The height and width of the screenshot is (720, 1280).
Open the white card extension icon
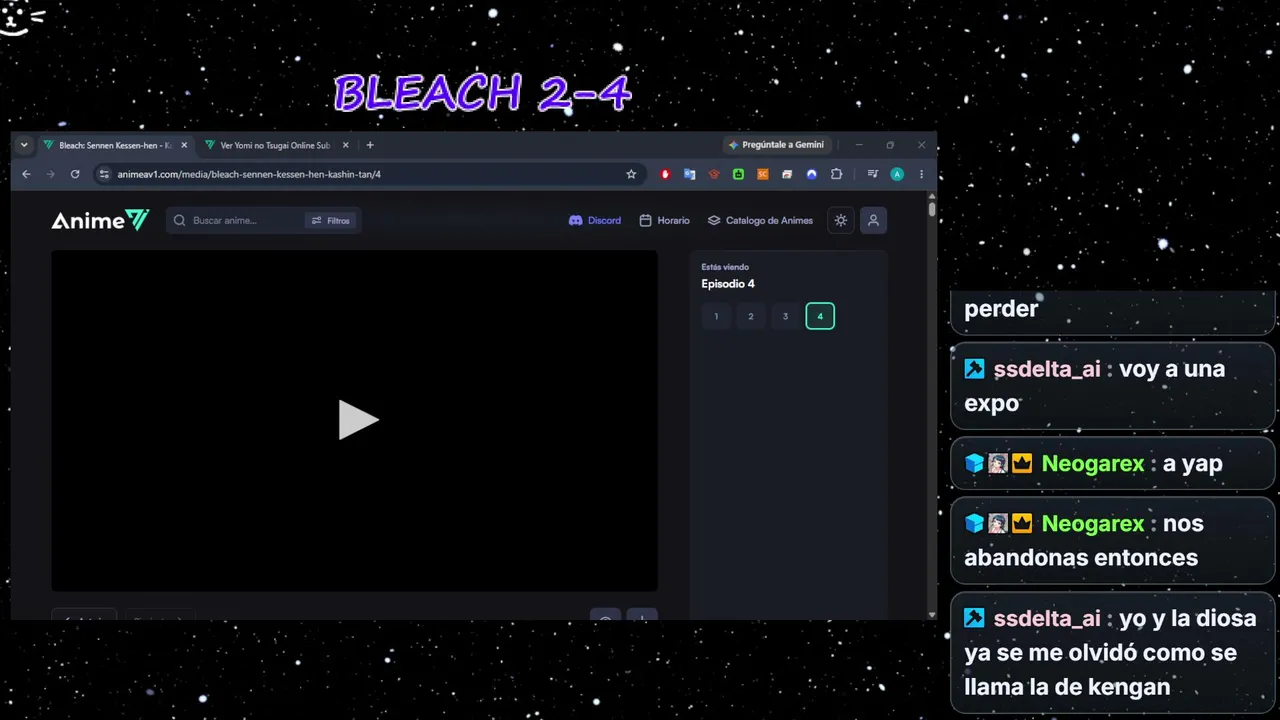[x=787, y=174]
